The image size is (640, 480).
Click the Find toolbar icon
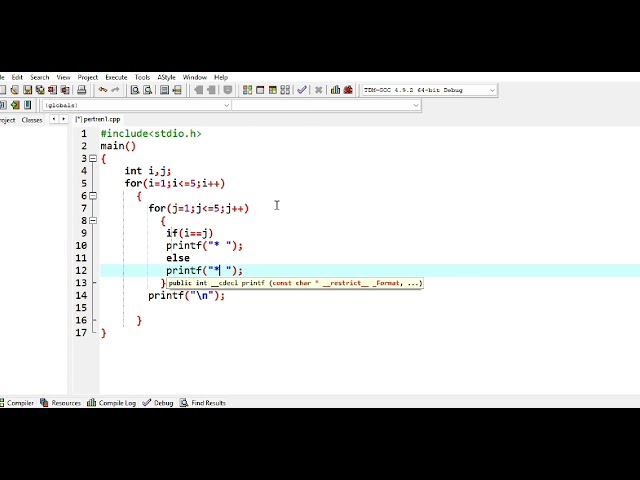pyautogui.click(x=135, y=90)
